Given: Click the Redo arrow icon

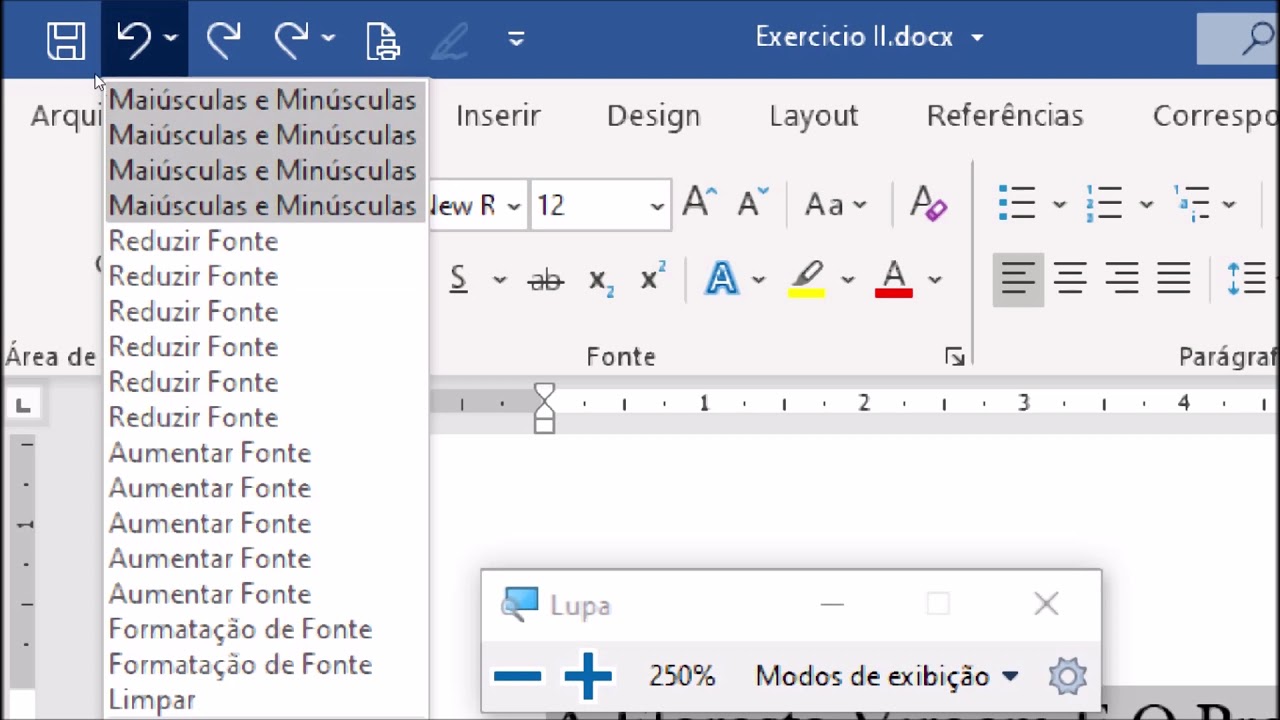Looking at the screenshot, I should [223, 39].
